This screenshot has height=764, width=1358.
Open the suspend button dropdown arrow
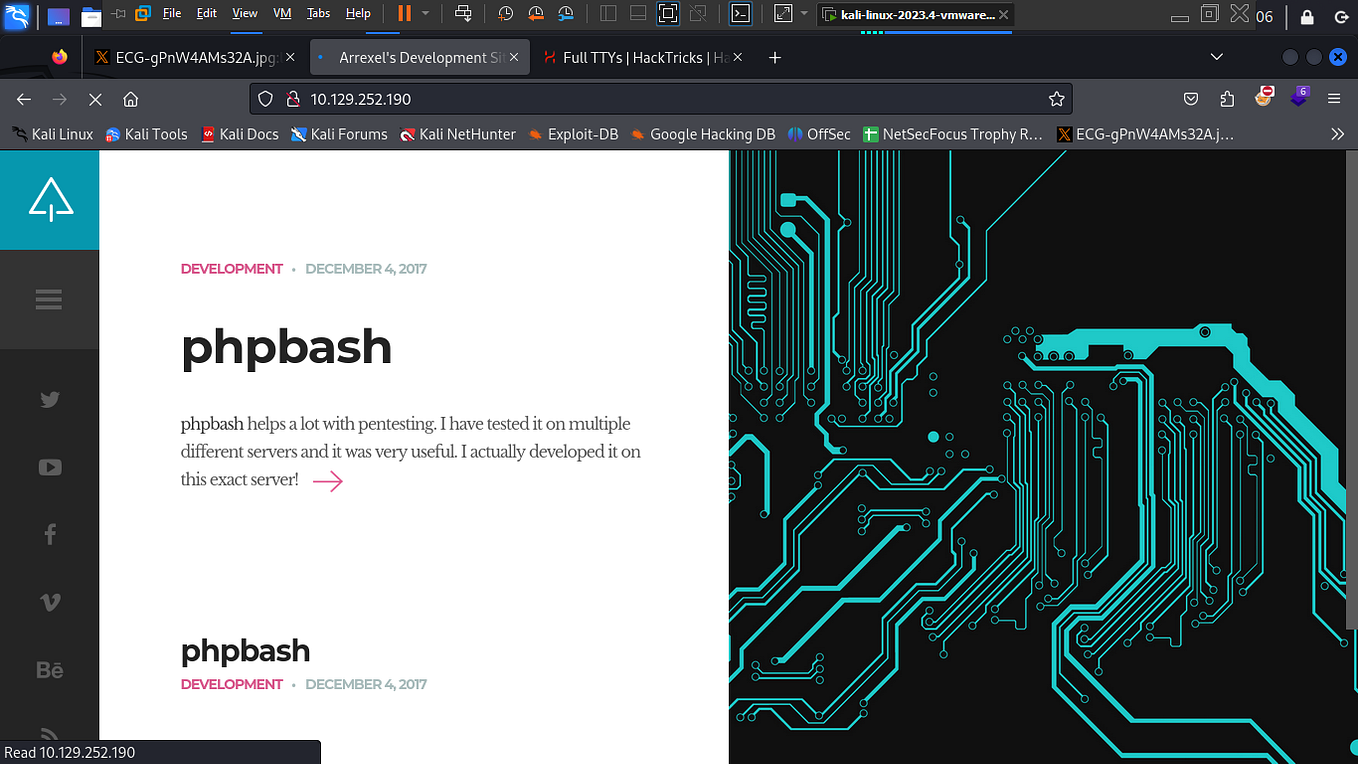426,14
